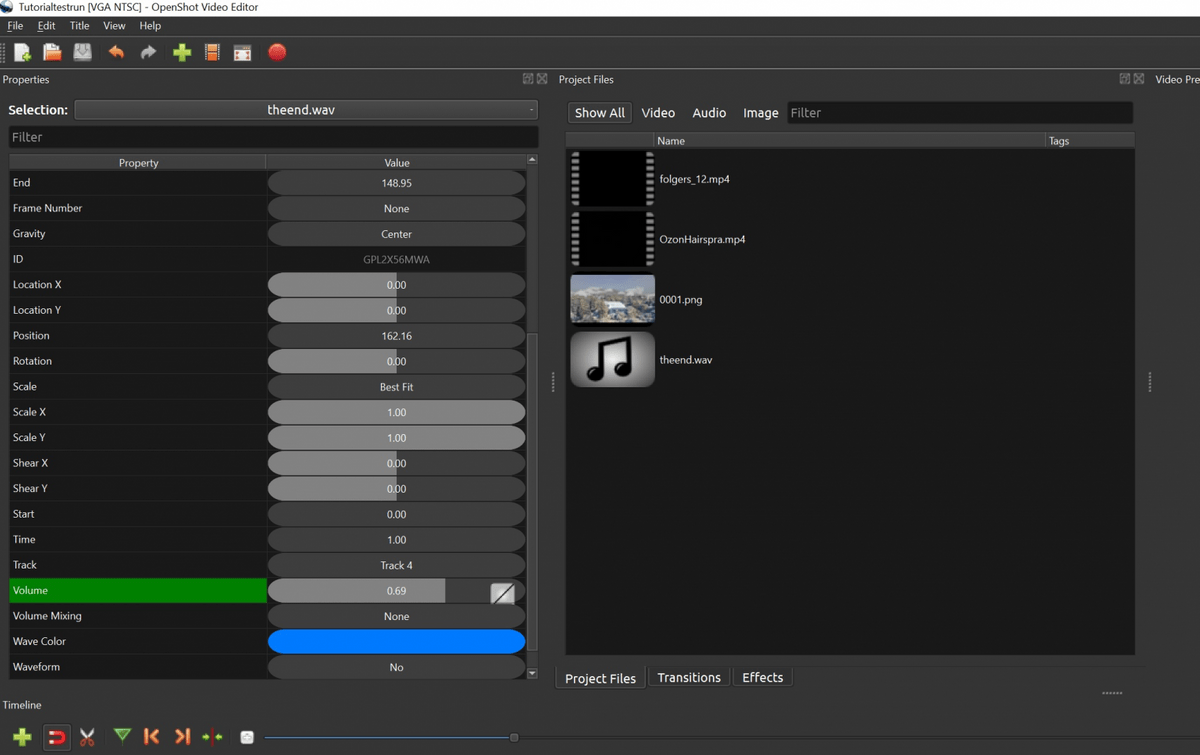Open the Scale dropdown showing Best Fit
Screen dimensions: 1200x755
(x=396, y=386)
